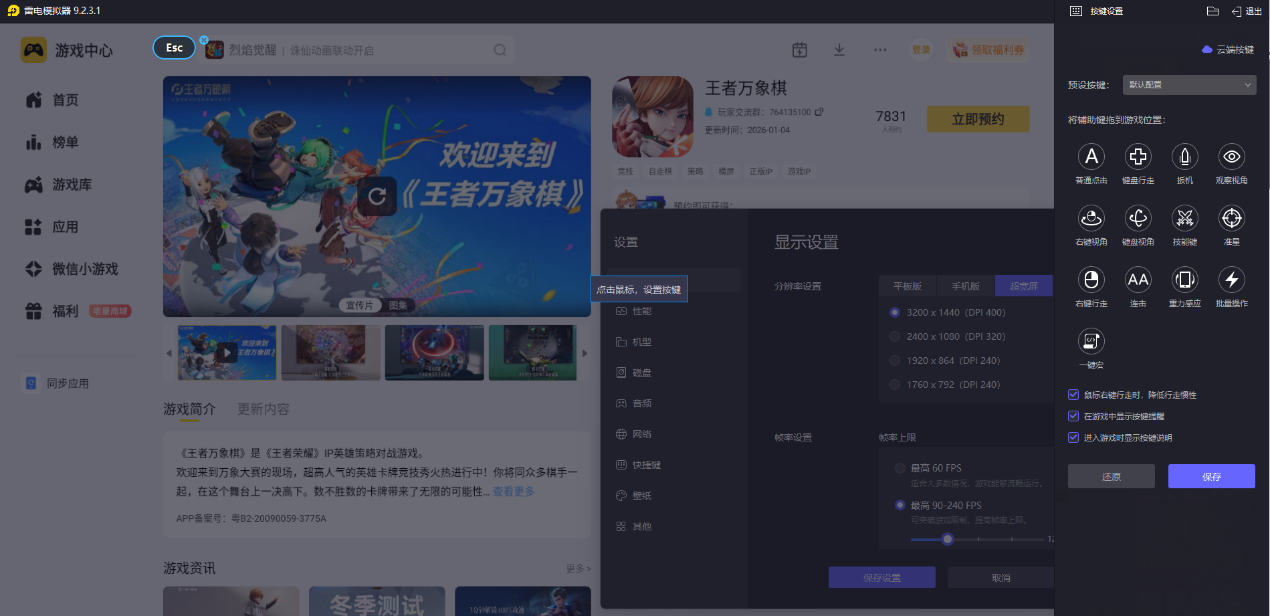Image resolution: width=1270 pixels, height=616 pixels.
Task: Open 同步应用 in sidebar
Action: click(57, 383)
